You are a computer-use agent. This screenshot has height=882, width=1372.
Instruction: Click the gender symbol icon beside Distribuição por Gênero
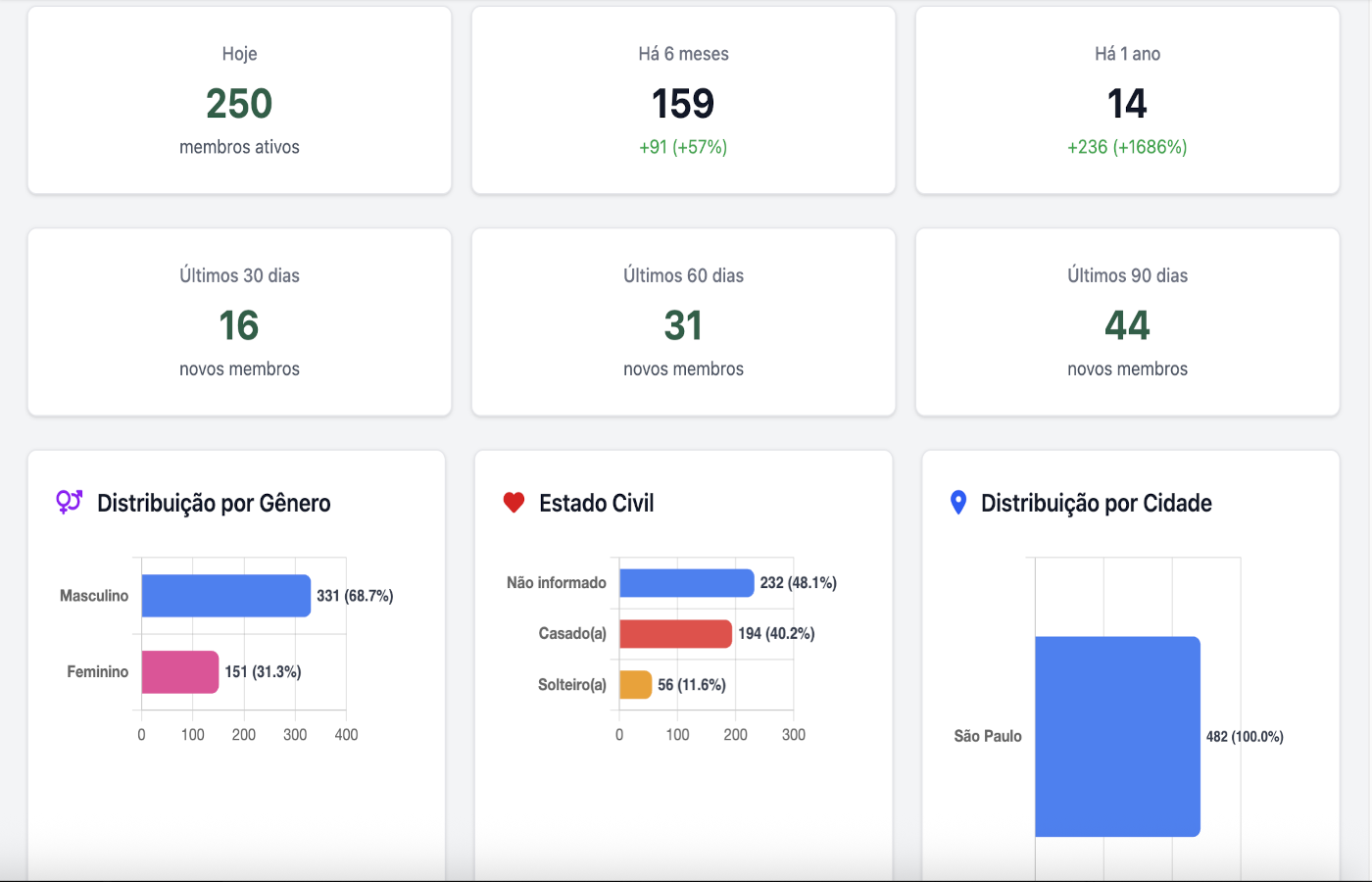67,501
